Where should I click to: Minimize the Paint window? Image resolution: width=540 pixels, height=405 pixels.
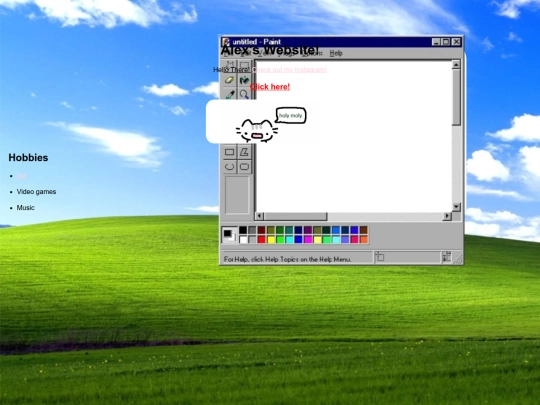[x=436, y=42]
